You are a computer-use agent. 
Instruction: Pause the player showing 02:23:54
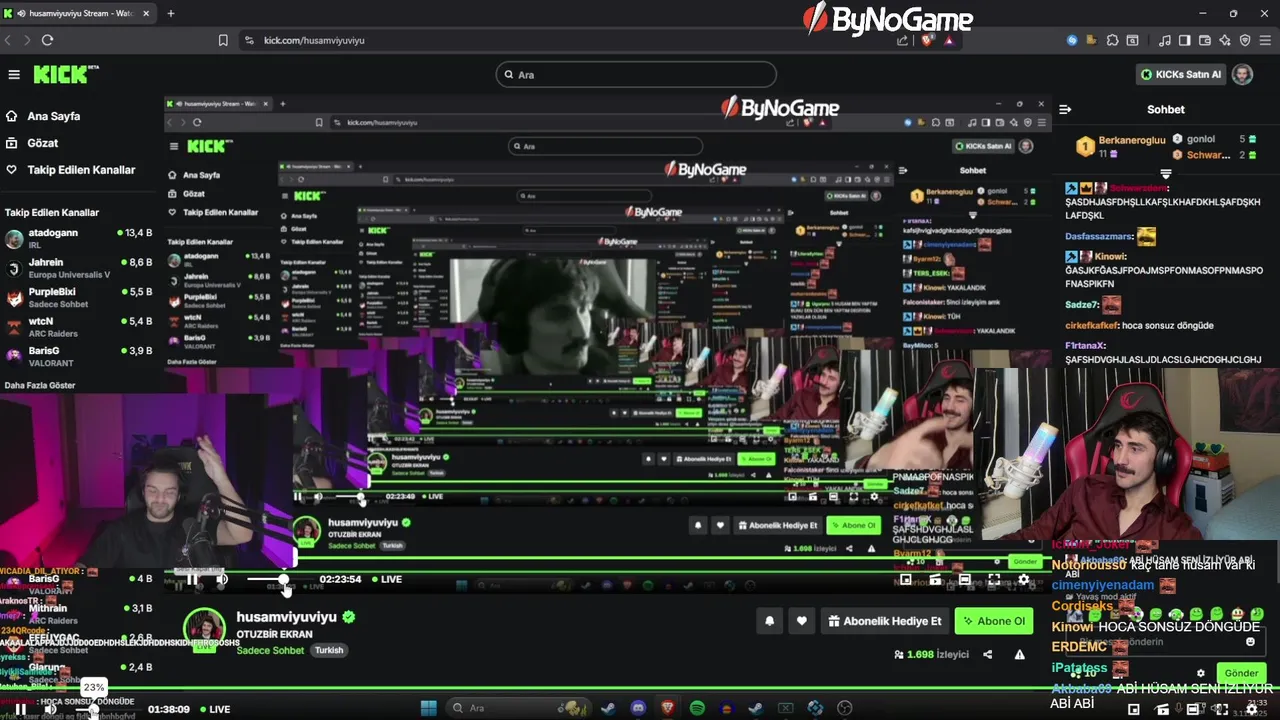tap(192, 579)
